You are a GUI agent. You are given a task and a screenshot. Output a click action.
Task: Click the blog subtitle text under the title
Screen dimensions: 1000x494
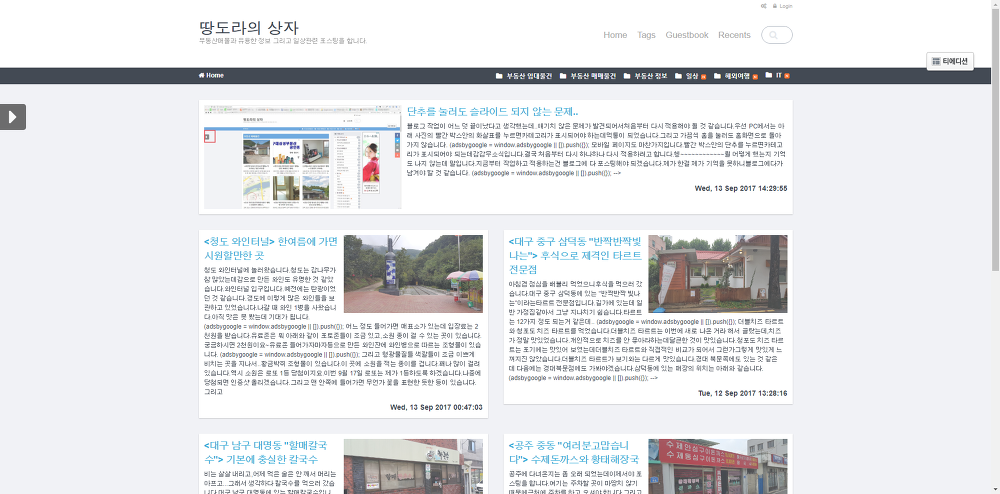tap(283, 41)
